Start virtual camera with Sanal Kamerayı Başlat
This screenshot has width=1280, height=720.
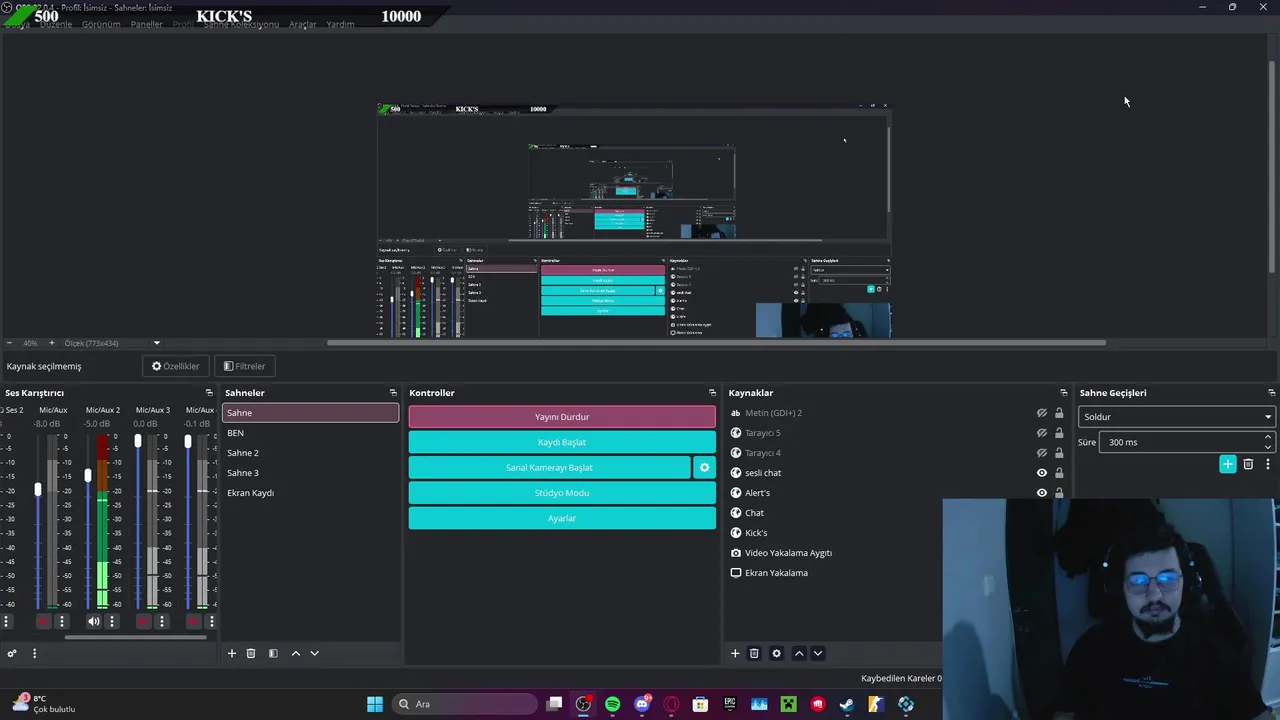pyautogui.click(x=549, y=467)
